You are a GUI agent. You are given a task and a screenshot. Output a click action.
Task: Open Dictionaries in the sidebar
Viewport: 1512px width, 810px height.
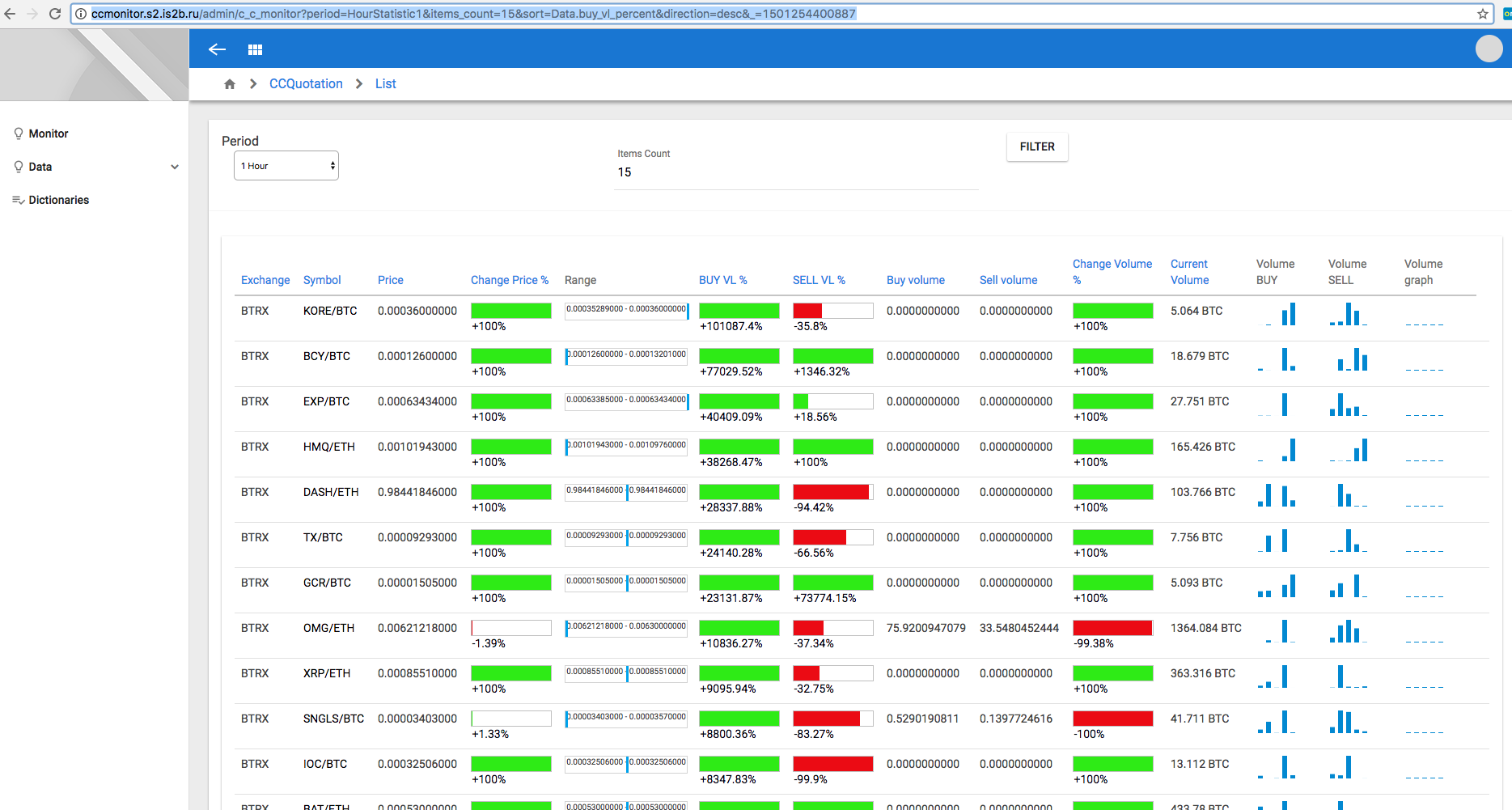point(58,200)
